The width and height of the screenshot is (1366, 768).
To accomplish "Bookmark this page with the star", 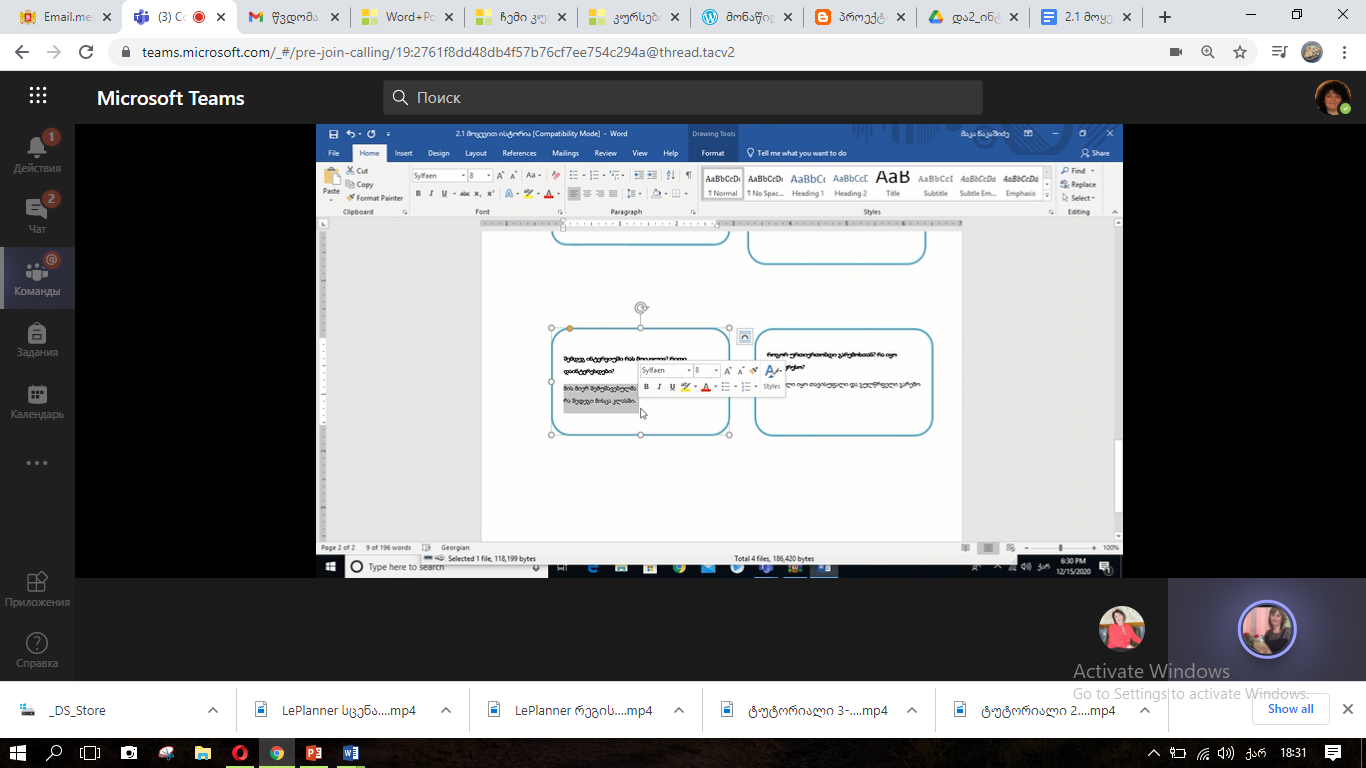I will click(x=1240, y=52).
